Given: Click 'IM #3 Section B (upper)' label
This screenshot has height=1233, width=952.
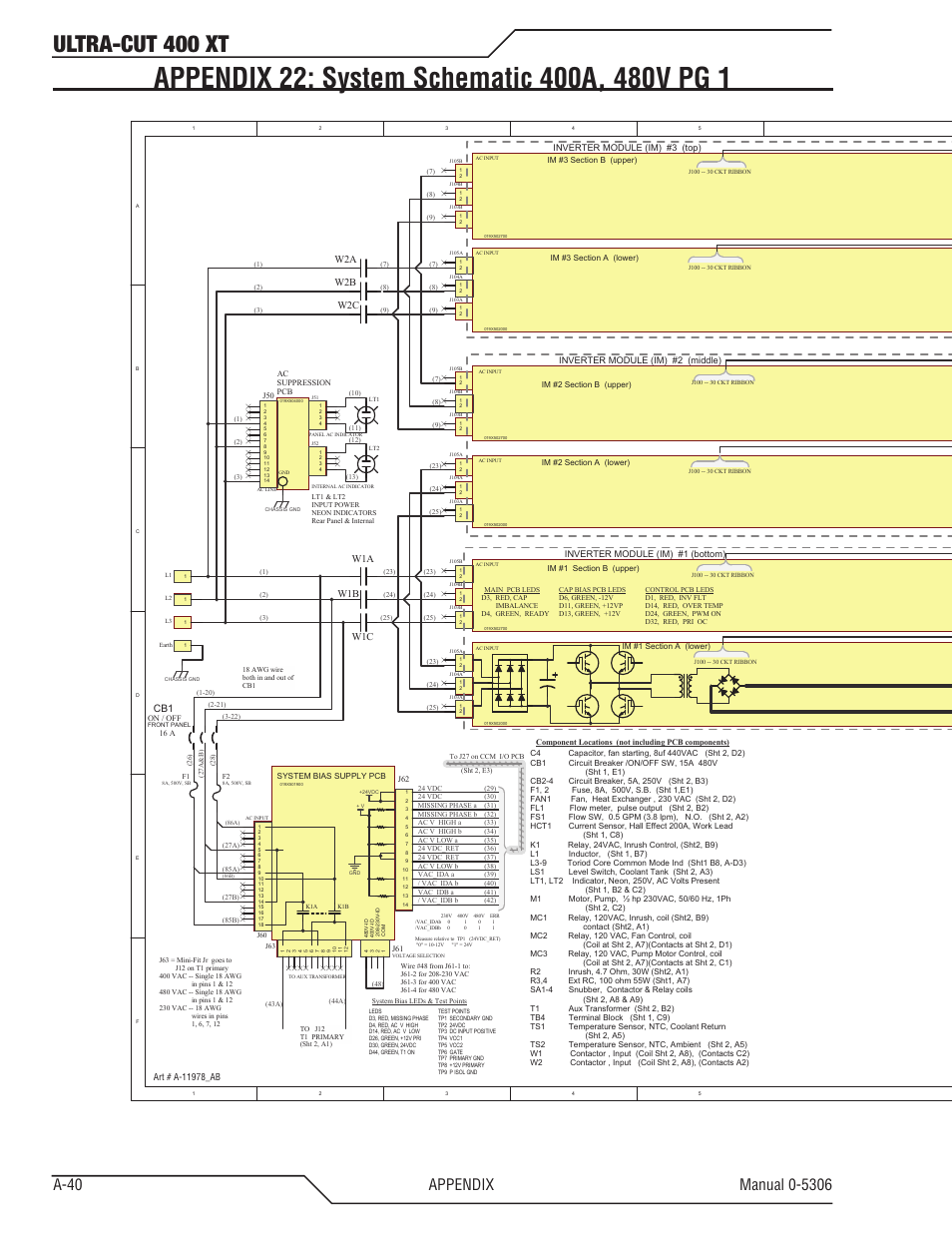Looking at the screenshot, I should tap(592, 160).
